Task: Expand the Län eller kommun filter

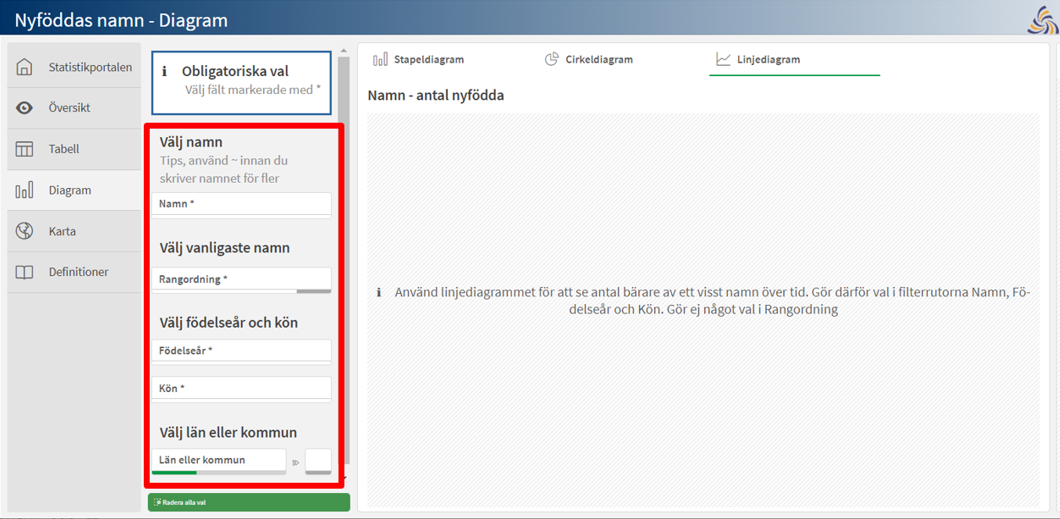Action: pyautogui.click(x=218, y=460)
